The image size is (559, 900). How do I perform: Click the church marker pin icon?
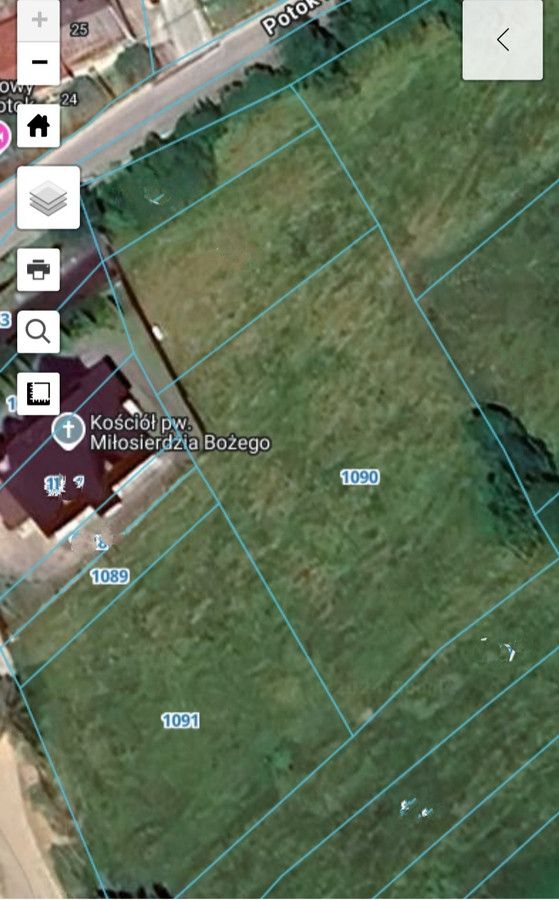tap(68, 430)
